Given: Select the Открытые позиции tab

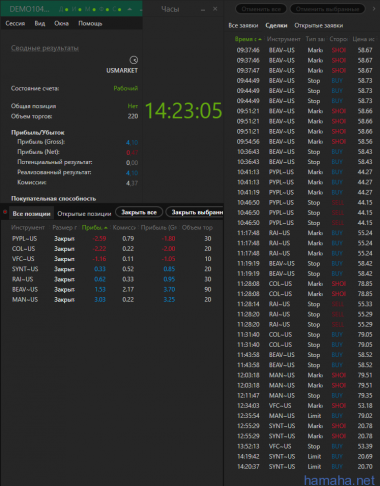Looking at the screenshot, I should click(84, 214).
